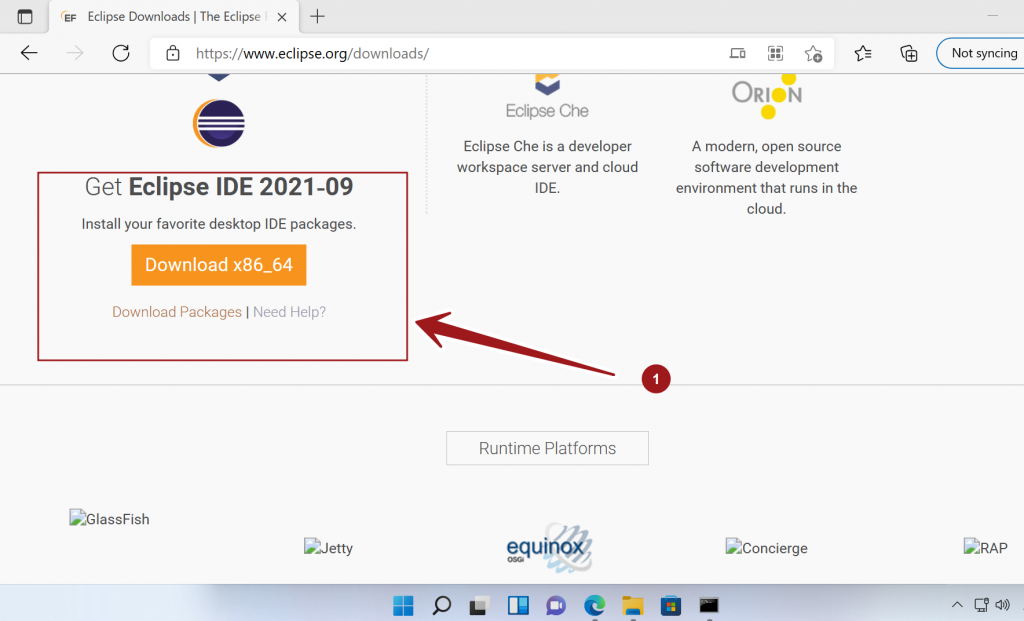View site information via lock icon
The height and width of the screenshot is (621, 1024).
173,53
